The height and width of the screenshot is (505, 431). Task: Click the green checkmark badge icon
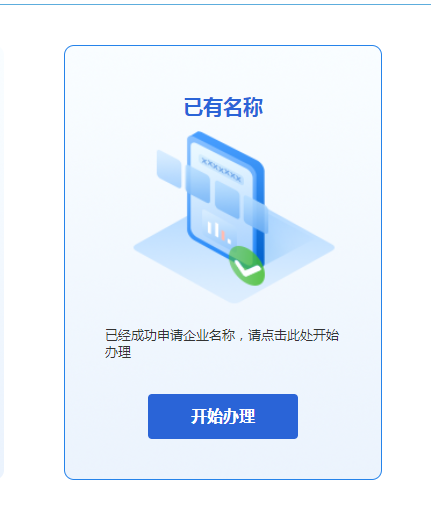pyautogui.click(x=247, y=266)
